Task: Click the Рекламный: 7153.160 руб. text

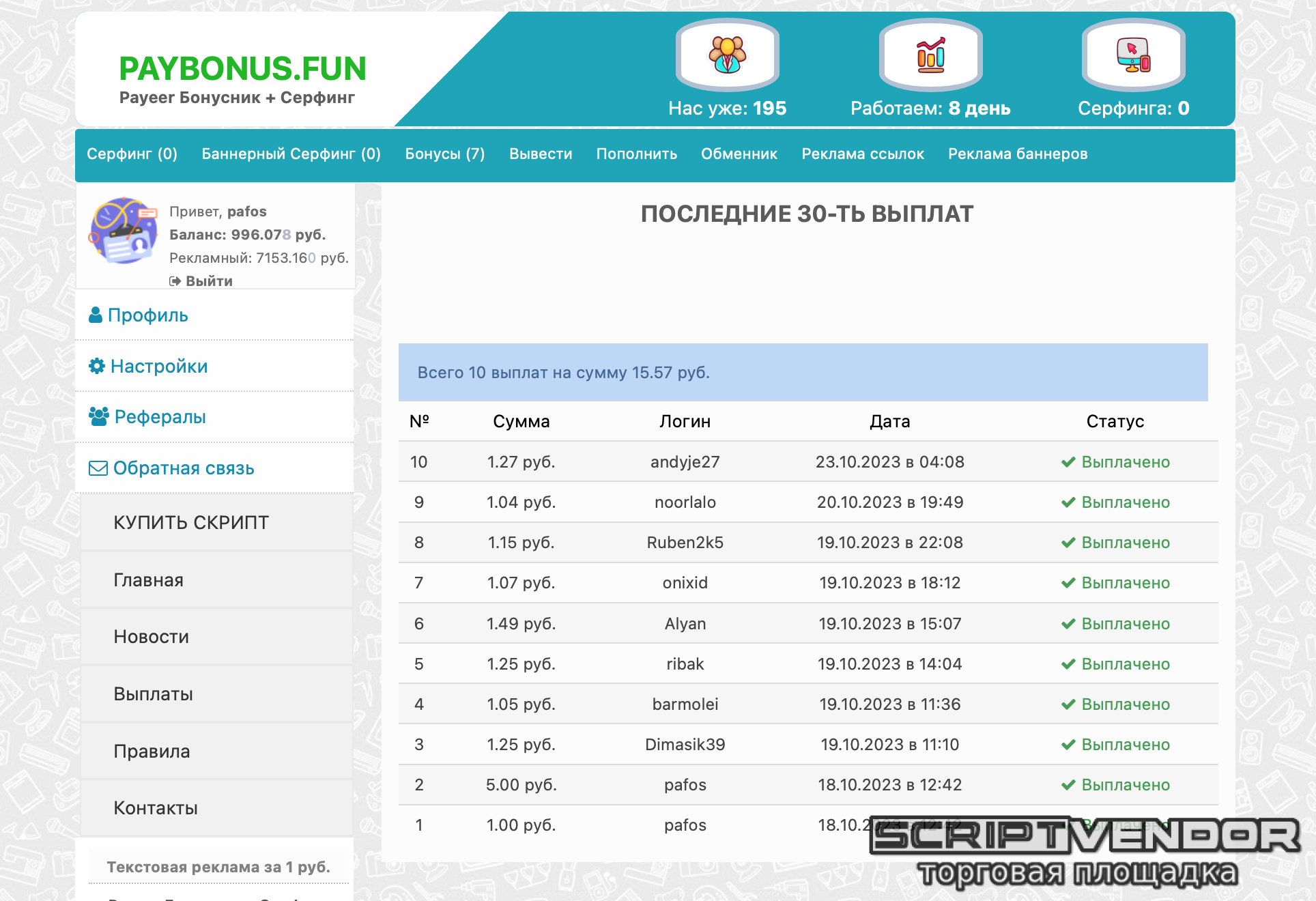Action: click(x=259, y=258)
